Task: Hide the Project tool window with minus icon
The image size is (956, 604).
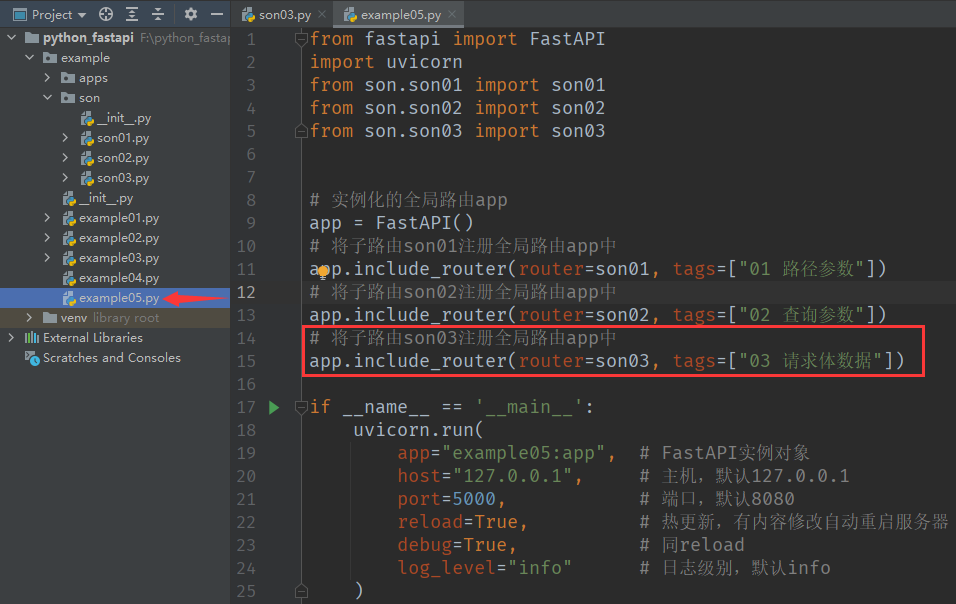Action: pos(217,15)
